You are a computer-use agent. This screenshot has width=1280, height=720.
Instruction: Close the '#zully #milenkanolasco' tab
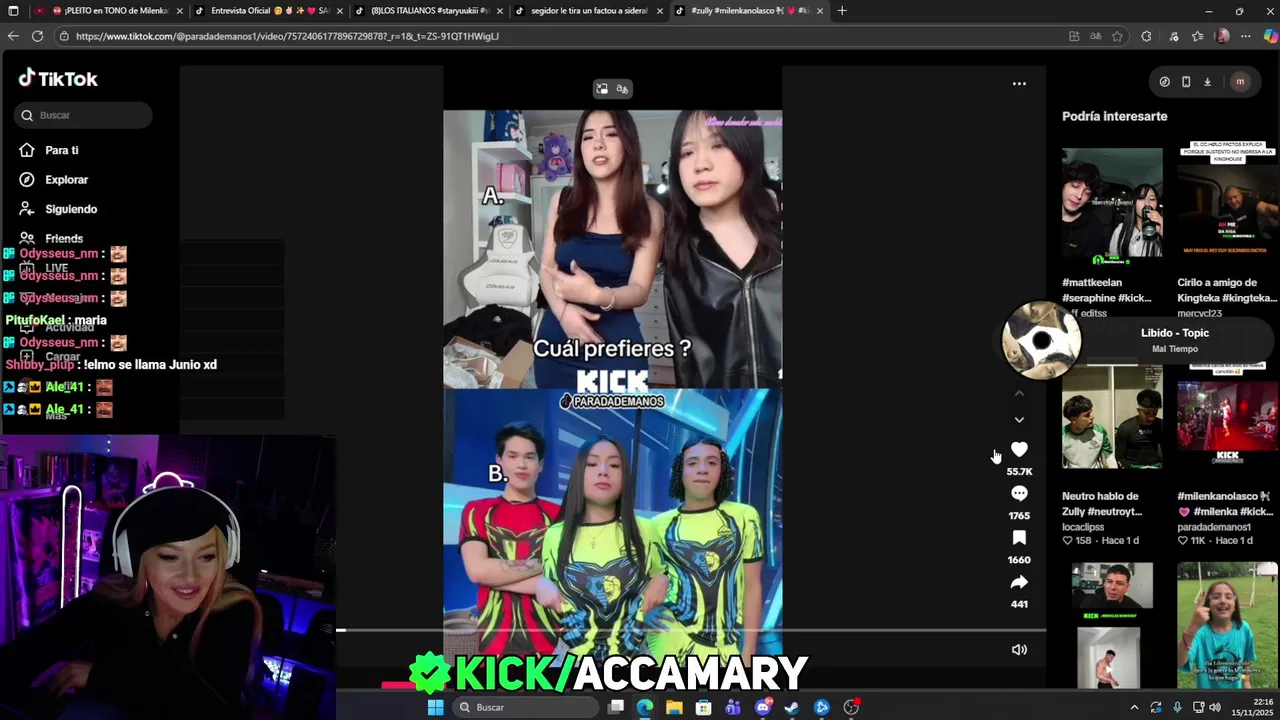pos(820,11)
